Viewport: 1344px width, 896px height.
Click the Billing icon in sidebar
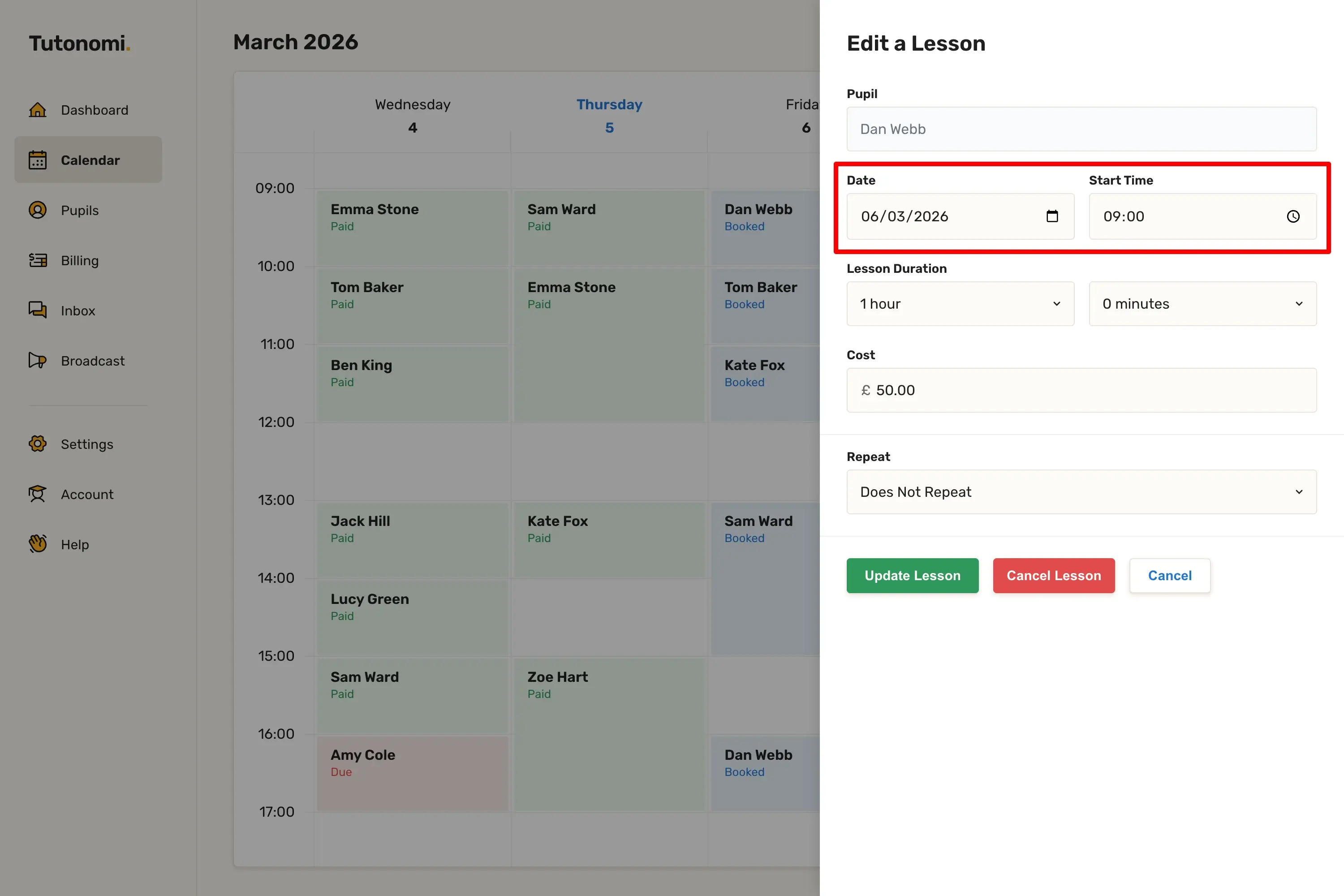pyautogui.click(x=38, y=261)
